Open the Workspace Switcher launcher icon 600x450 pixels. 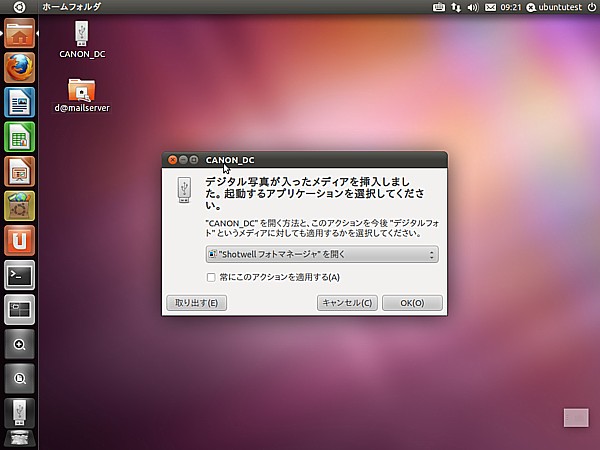20,310
